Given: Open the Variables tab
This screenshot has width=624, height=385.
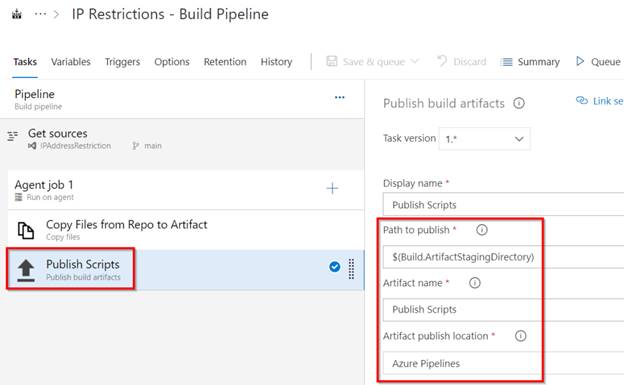Looking at the screenshot, I should point(71,62).
